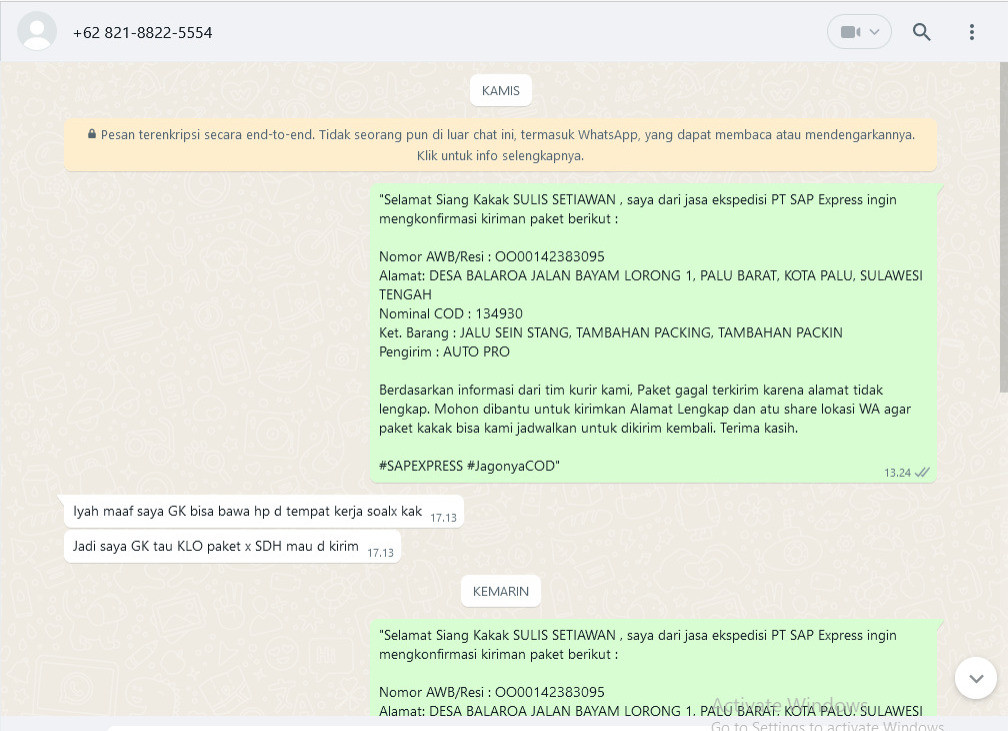Click the KAMIS date label

[x=501, y=91]
